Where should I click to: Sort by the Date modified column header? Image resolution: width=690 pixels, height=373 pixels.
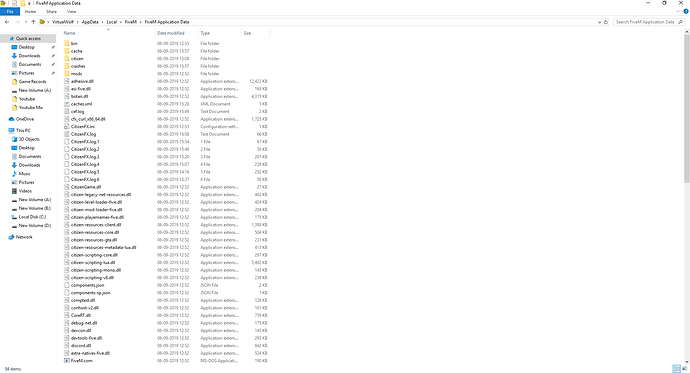click(171, 33)
